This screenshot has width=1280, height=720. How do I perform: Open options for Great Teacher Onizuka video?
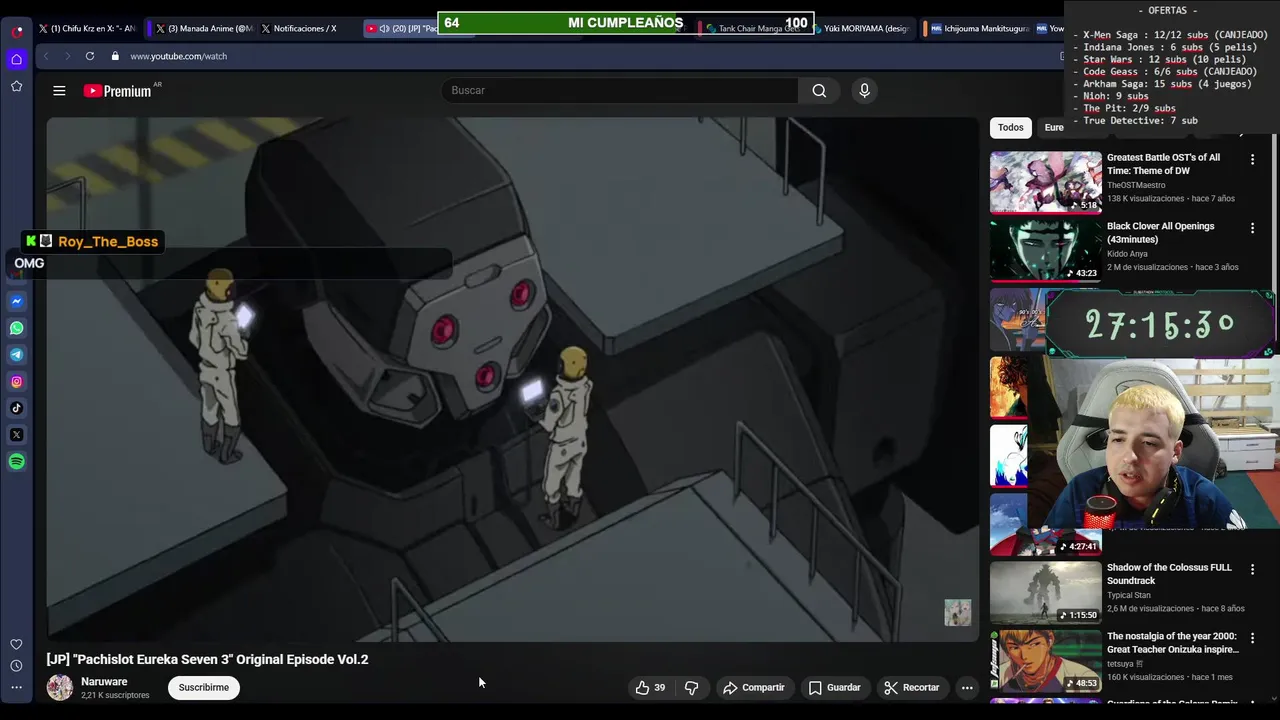click(1252, 637)
